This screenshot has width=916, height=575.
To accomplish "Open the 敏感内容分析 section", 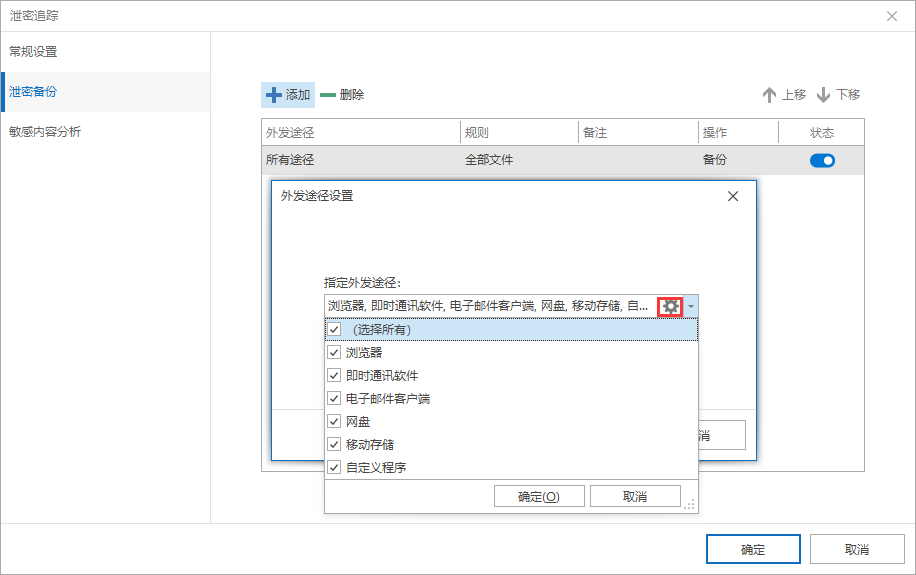I will pyautogui.click(x=105, y=131).
